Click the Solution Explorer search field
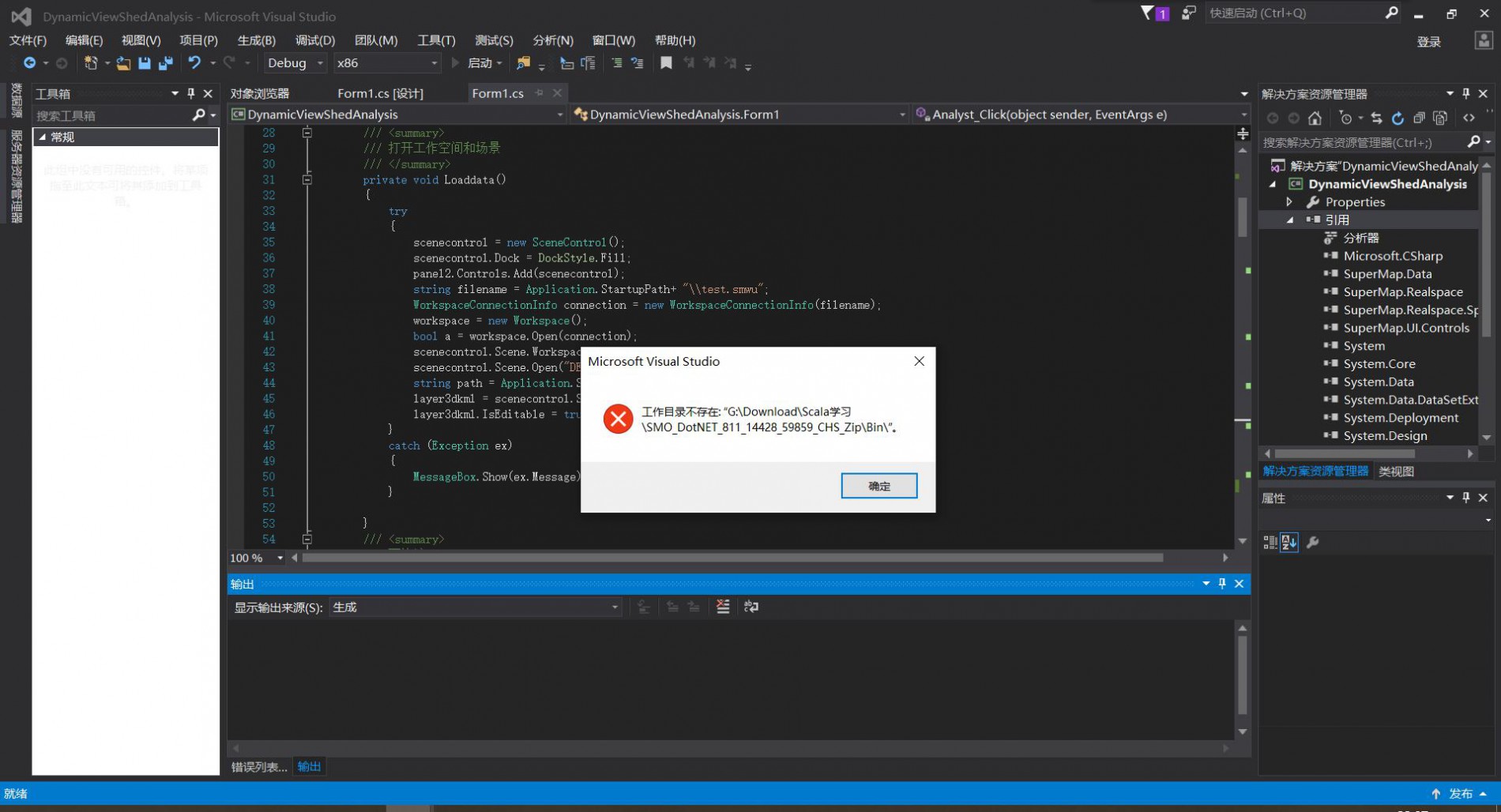 1363,142
